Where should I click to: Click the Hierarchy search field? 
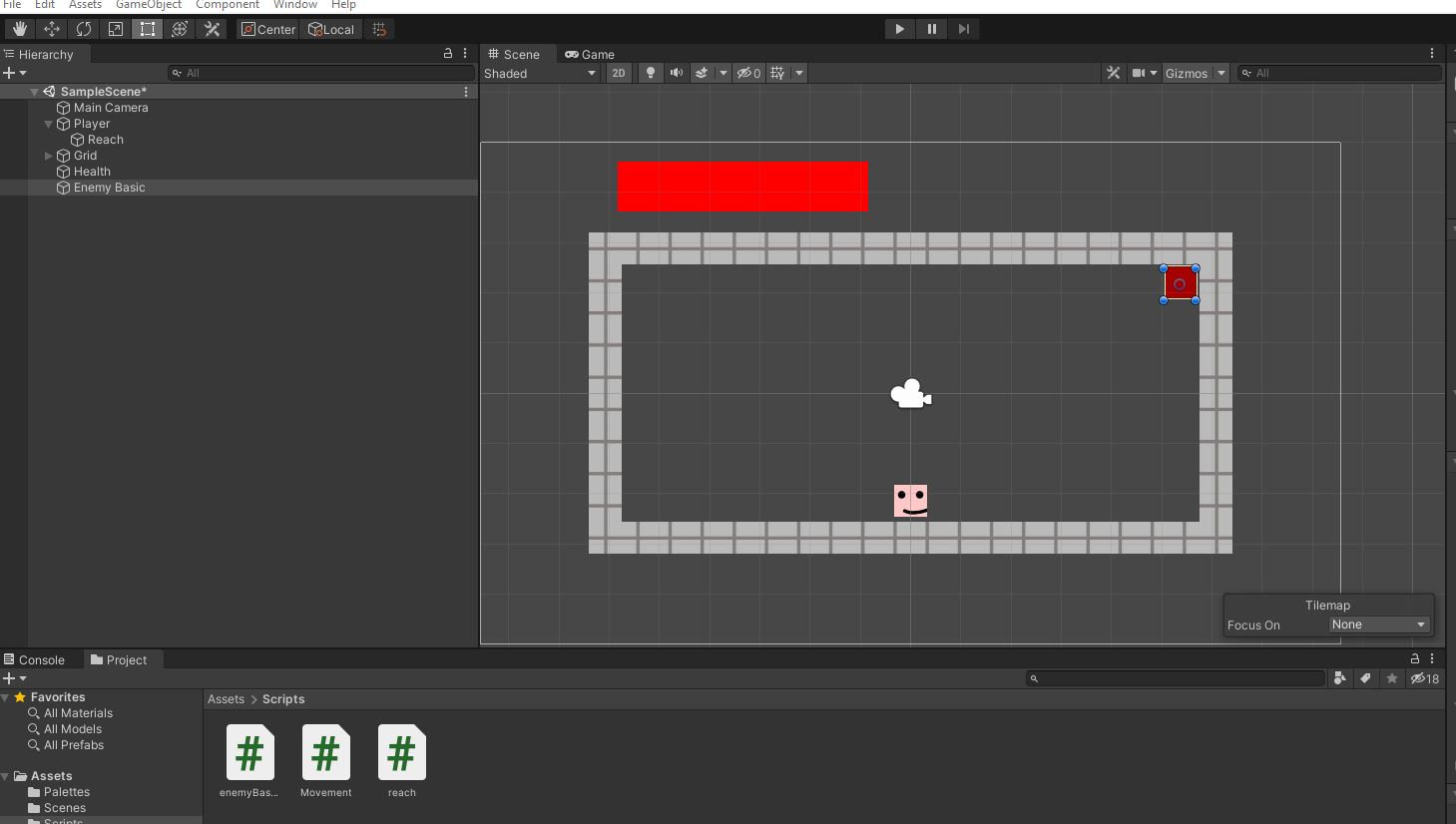(321, 73)
